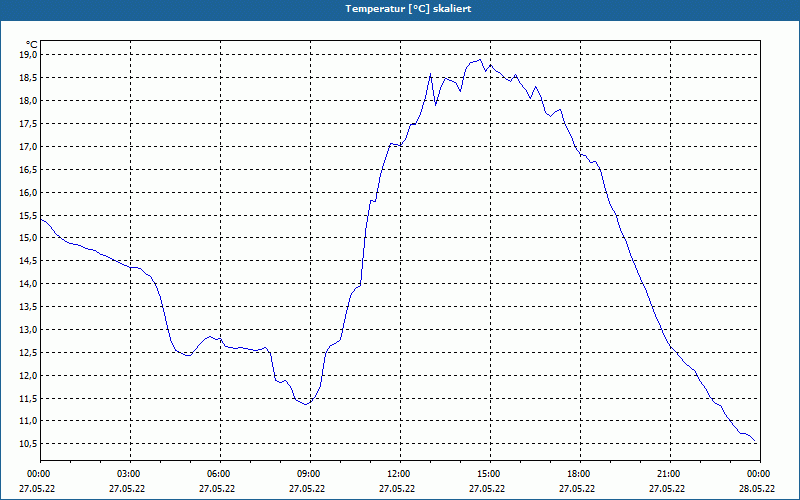The image size is (800, 500).
Task: Click the 15,0 axis label
Action: tap(29, 238)
